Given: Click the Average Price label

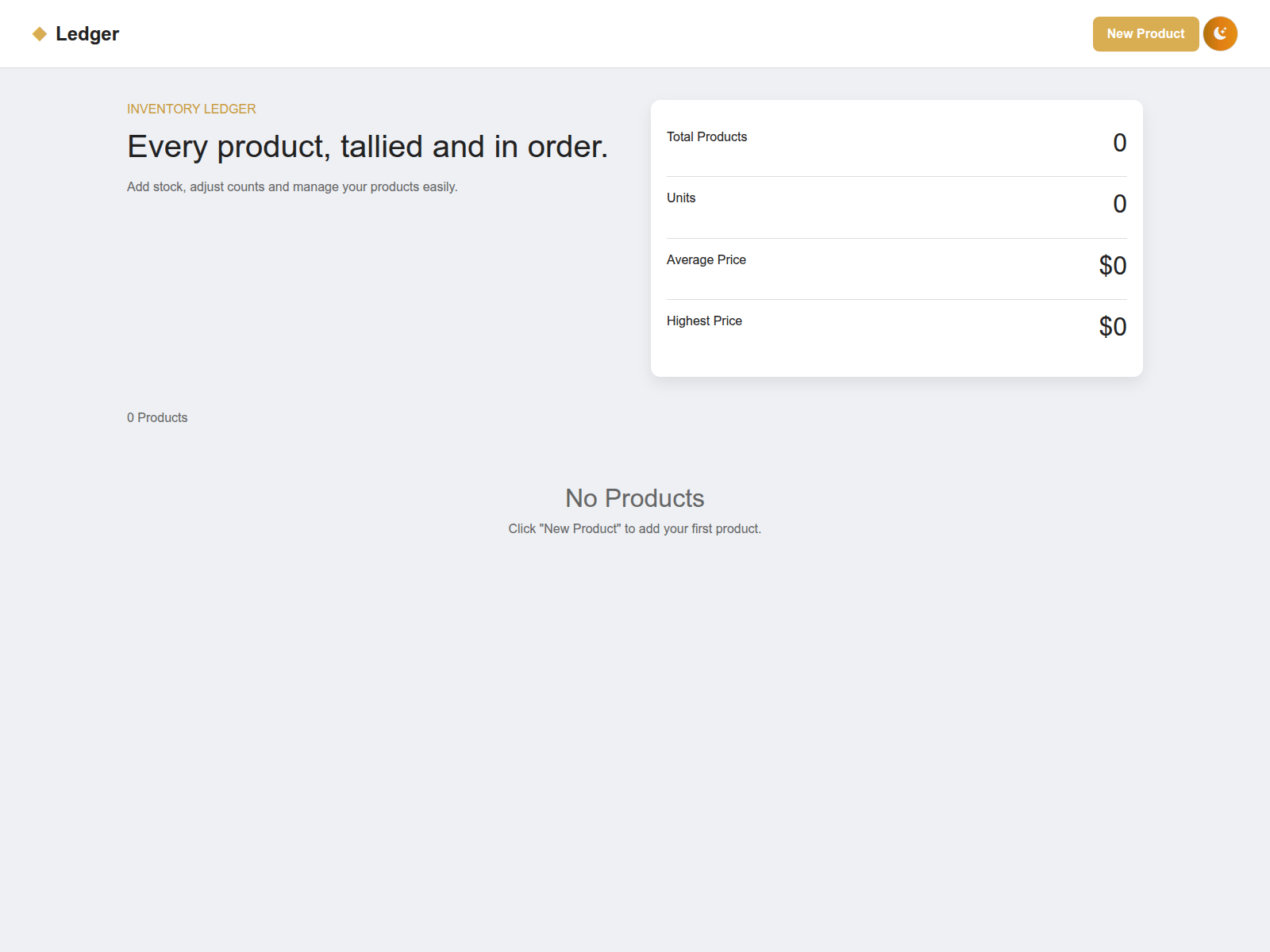Looking at the screenshot, I should 706,259.
